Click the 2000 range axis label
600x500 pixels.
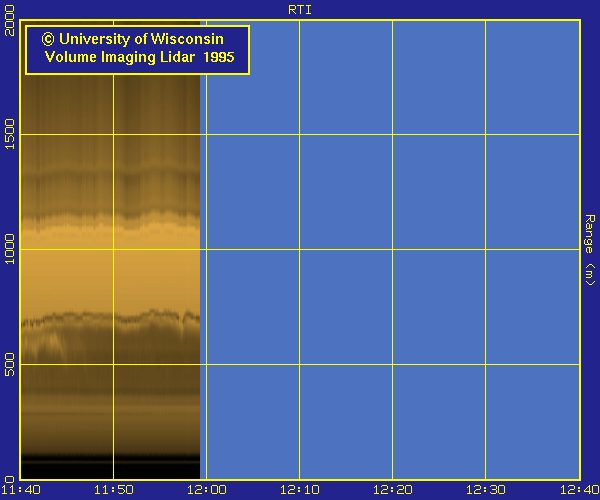(9, 21)
